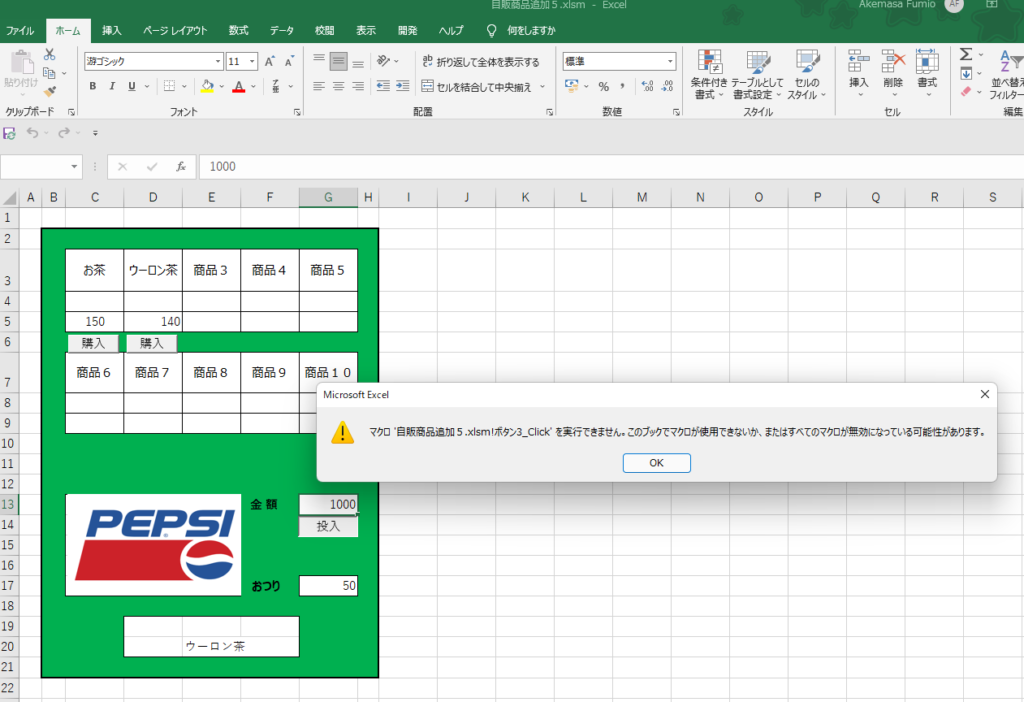Open the 数式 (Formulas) ribbon tab
Screen dimensions: 1024x702
[238, 31]
